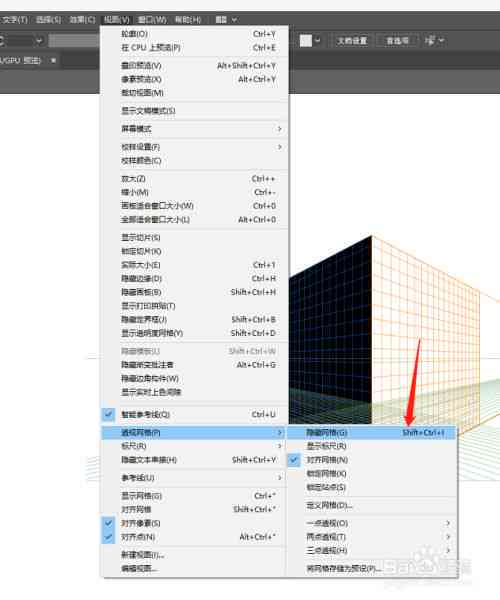Choose 隐藏边角构件(W) corner widget entry
This screenshot has width=500, height=600.
point(194,378)
